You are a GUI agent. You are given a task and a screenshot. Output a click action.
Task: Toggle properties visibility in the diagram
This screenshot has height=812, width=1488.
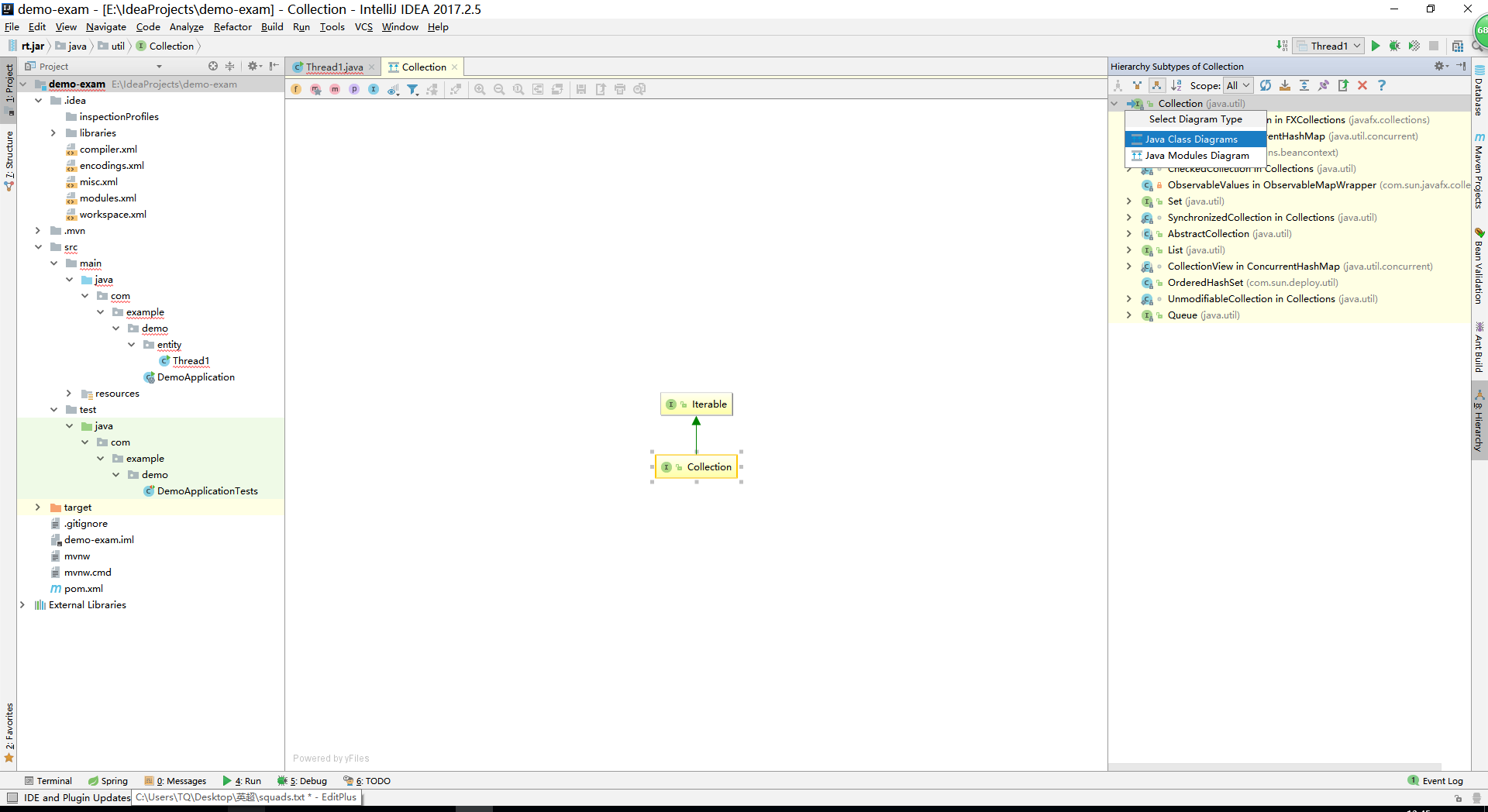tap(354, 89)
